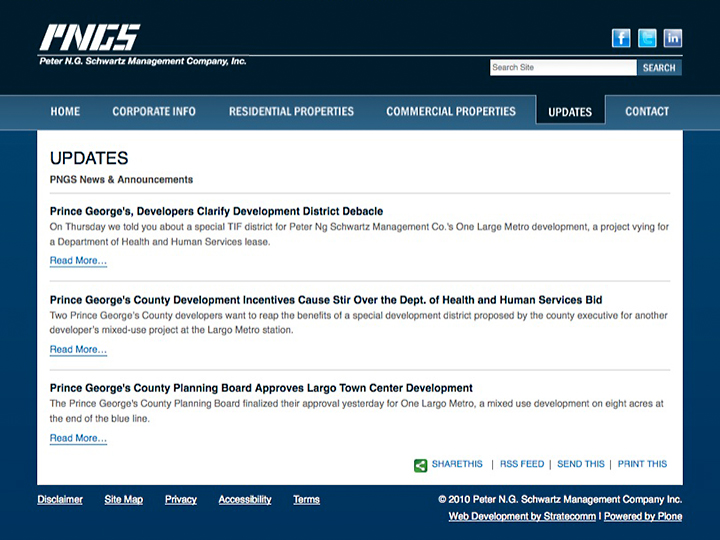The height and width of the screenshot is (540, 720).
Task: Click inside the Search Site field
Action: click(x=562, y=68)
